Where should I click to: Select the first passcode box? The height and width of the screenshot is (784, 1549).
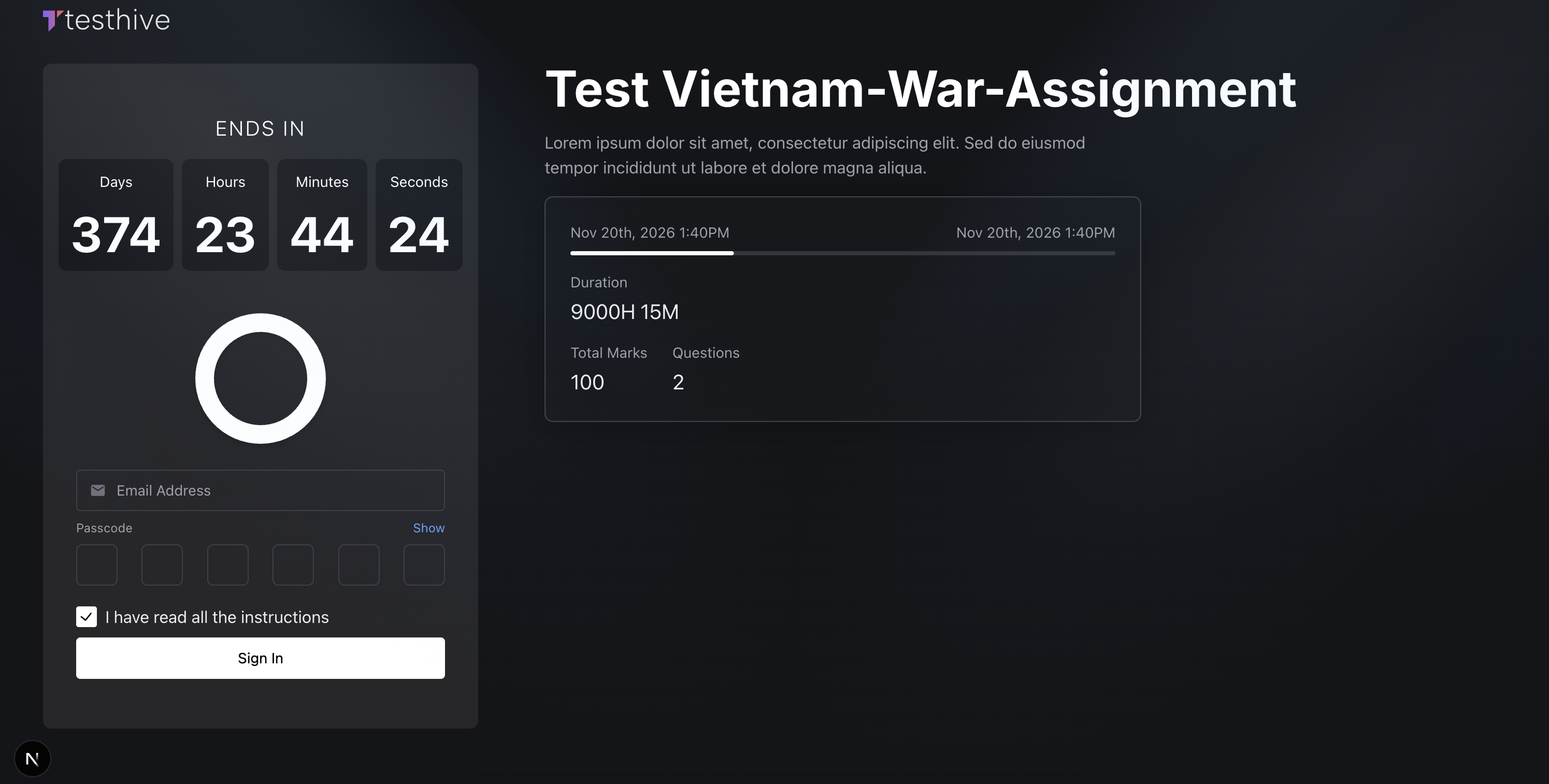(96, 564)
